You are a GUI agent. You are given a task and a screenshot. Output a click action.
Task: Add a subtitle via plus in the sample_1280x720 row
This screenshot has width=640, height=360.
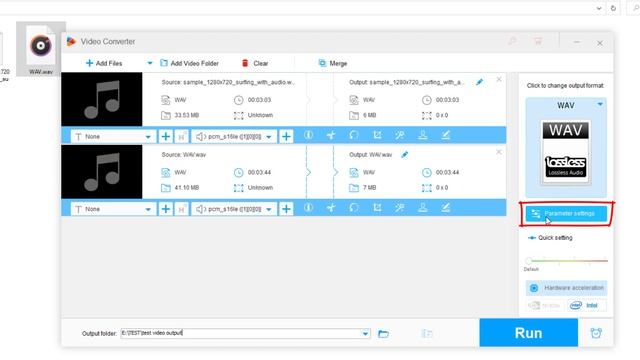[x=165, y=136]
